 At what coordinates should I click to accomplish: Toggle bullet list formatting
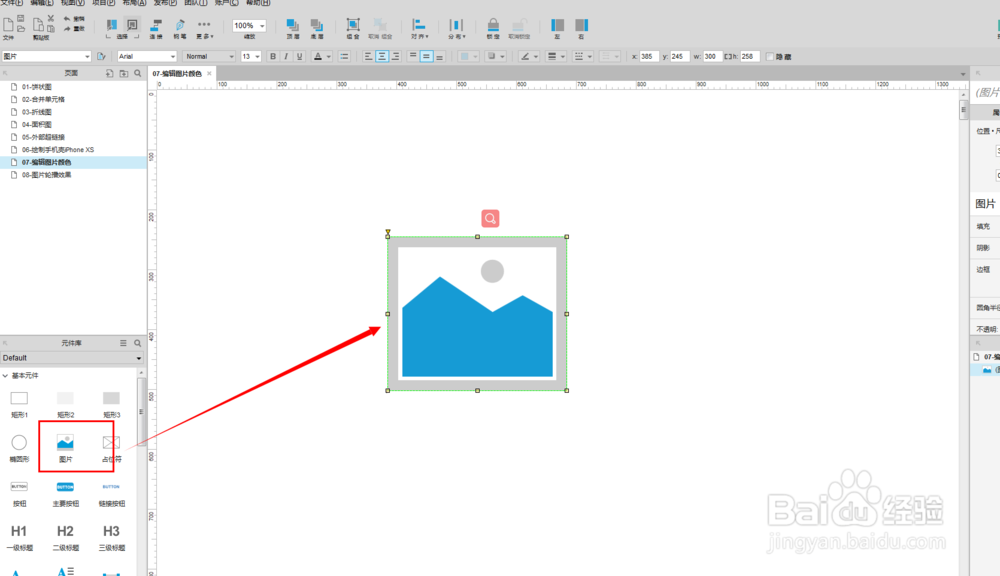pos(344,56)
